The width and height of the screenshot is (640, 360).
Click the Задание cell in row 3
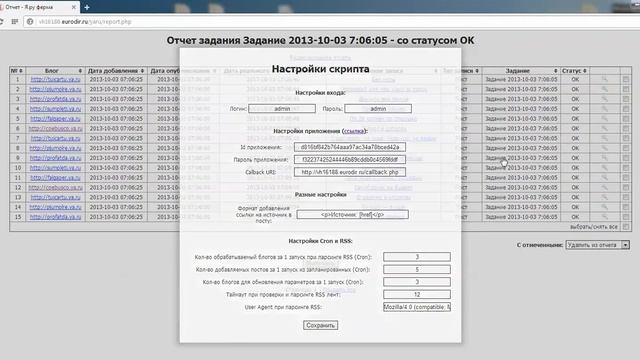tap(521, 99)
